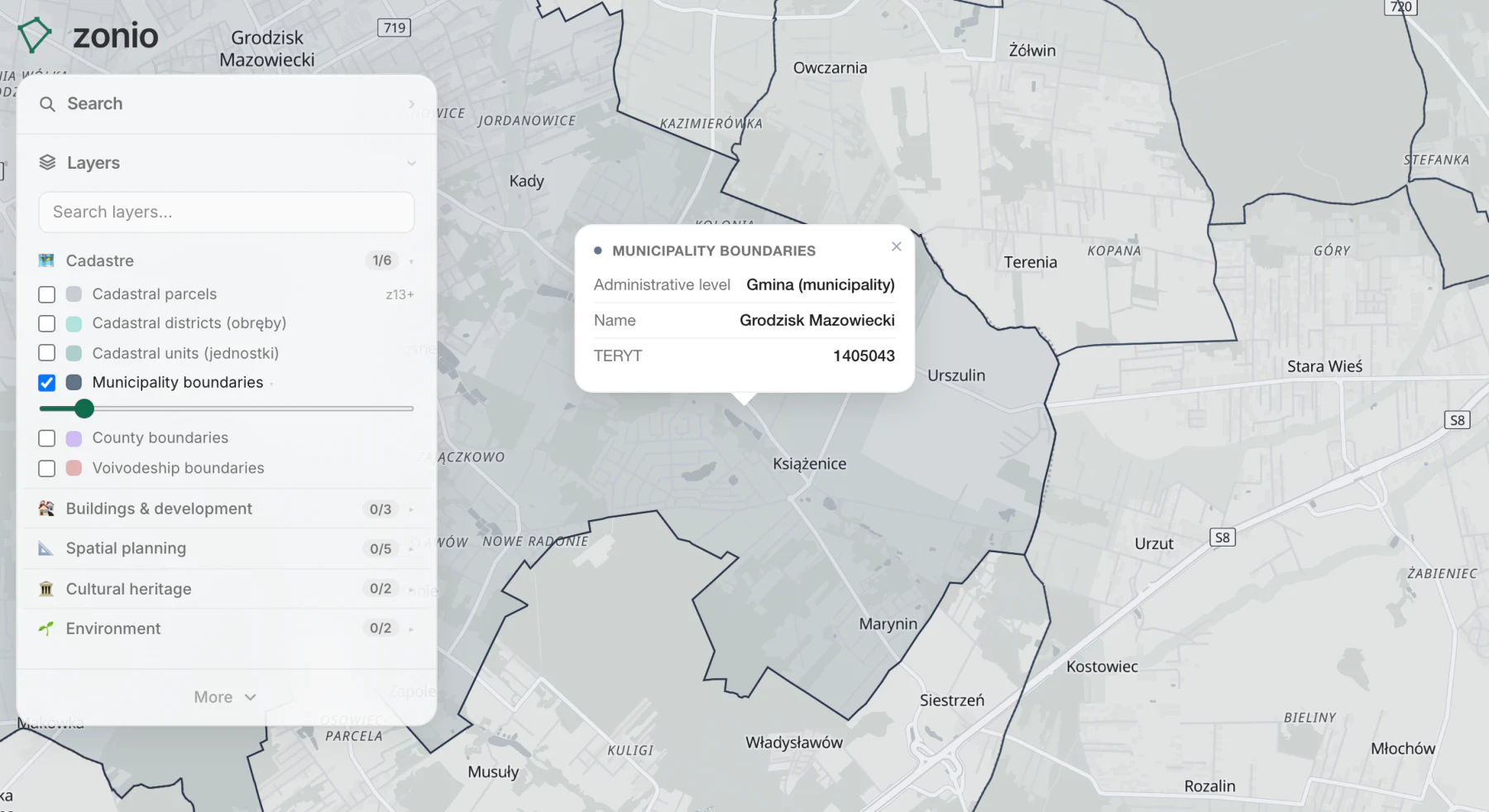
Task: Click the Voivodeship boundaries pink swatch
Action: [x=74, y=468]
